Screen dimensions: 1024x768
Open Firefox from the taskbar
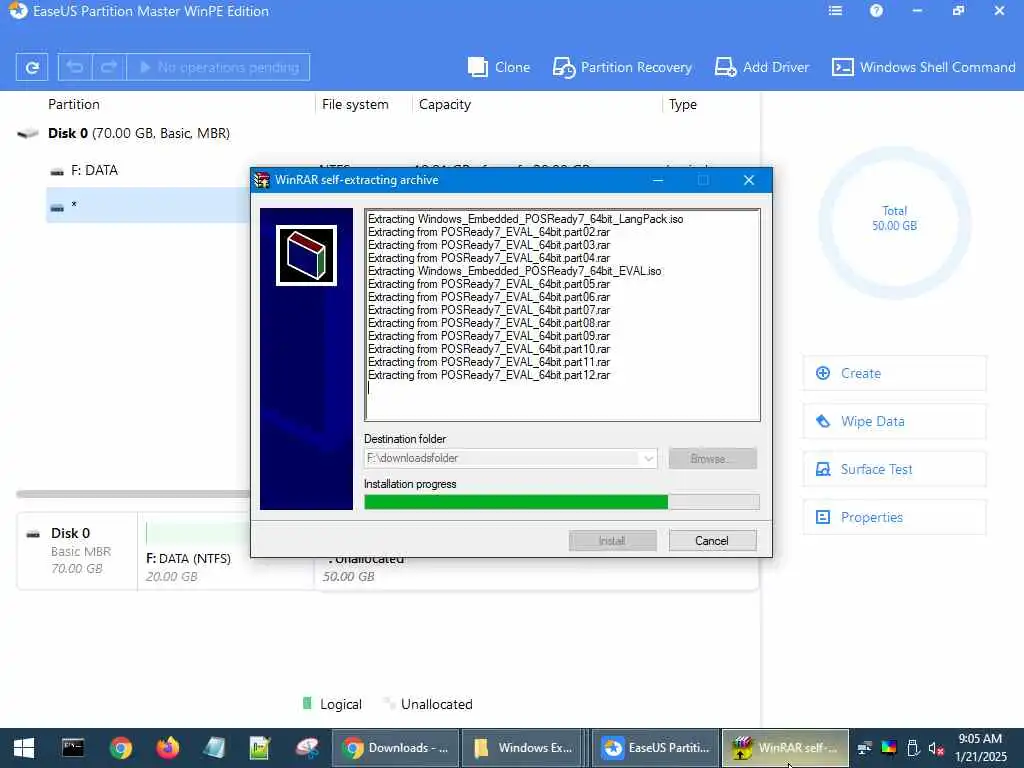click(x=168, y=748)
